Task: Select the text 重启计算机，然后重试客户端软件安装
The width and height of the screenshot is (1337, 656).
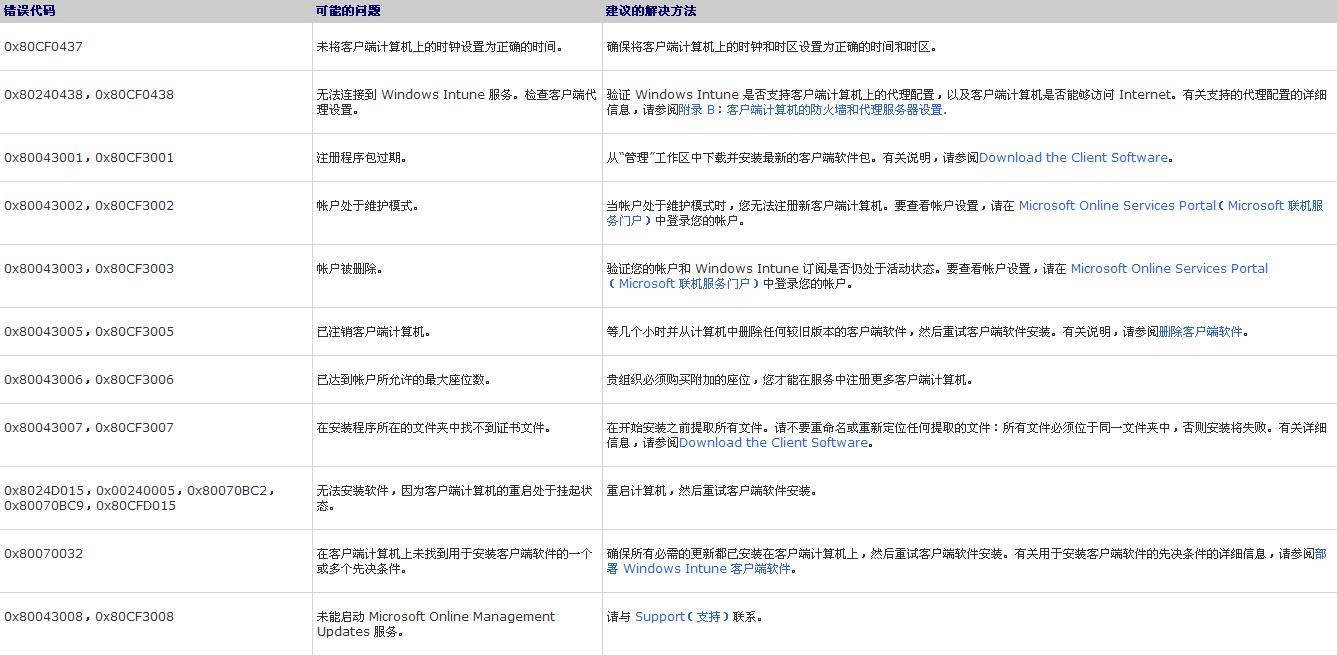Action: click(712, 491)
